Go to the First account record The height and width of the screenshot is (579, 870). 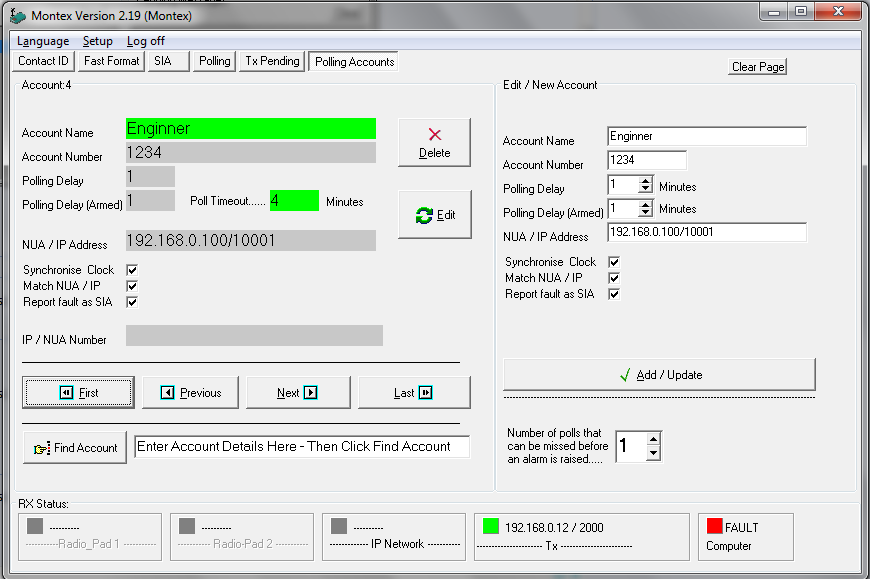point(79,393)
